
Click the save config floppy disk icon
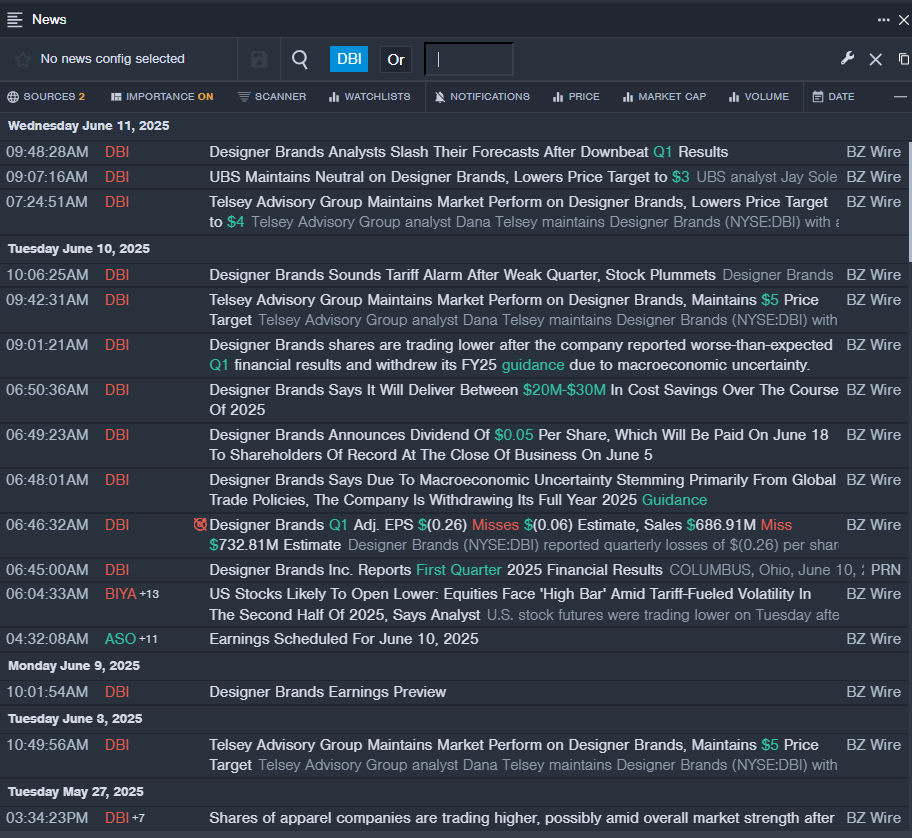(259, 59)
